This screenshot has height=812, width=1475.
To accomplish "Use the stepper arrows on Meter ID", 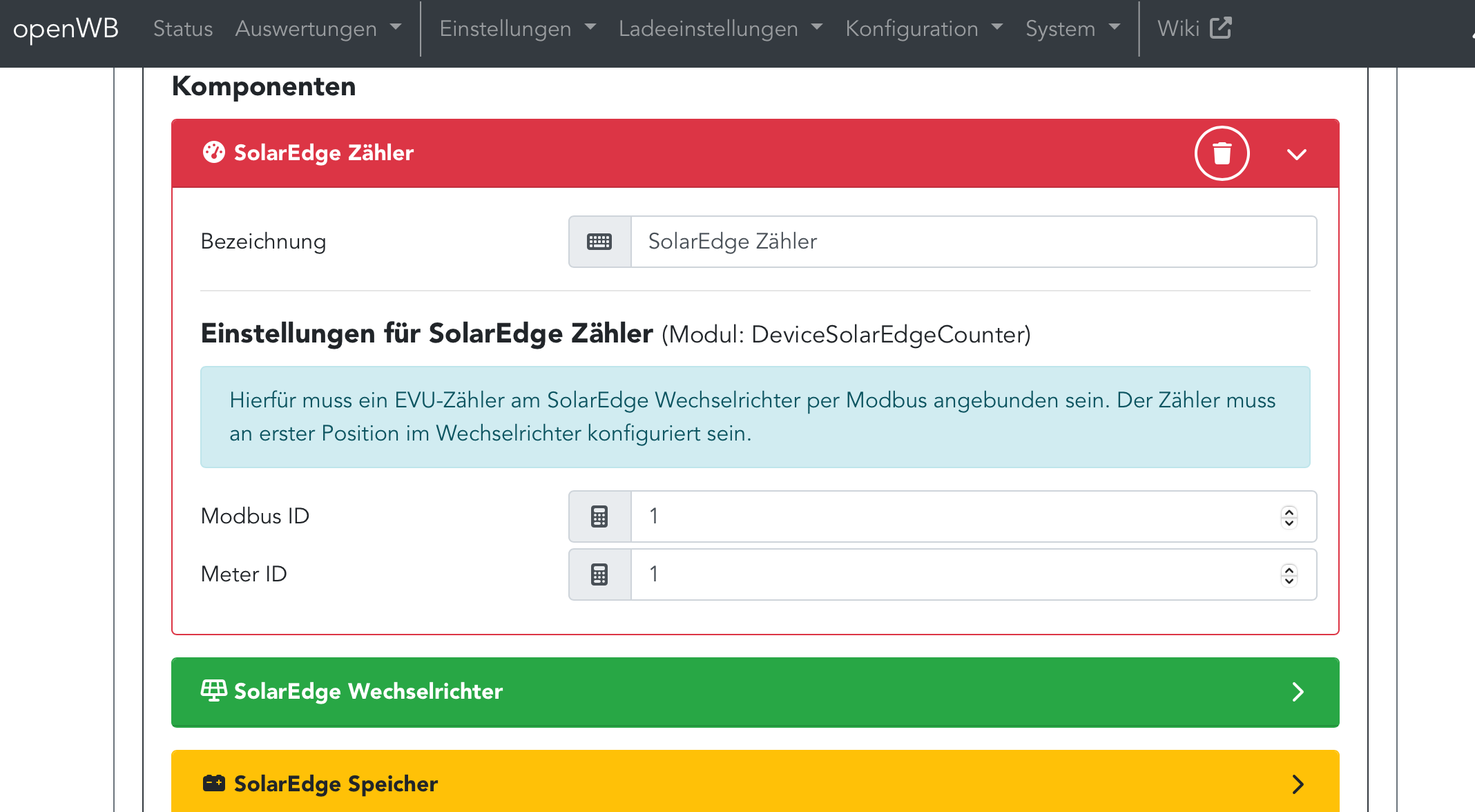I will coord(1289,574).
